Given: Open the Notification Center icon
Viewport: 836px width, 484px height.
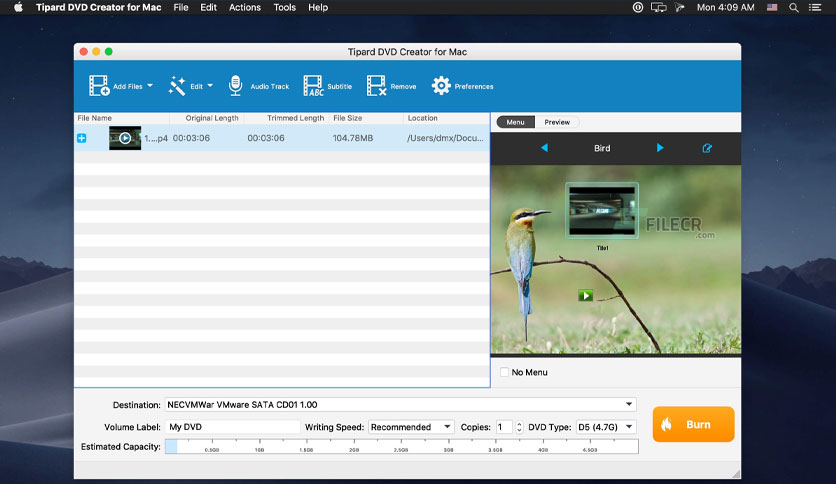Looking at the screenshot, I should coord(815,7).
